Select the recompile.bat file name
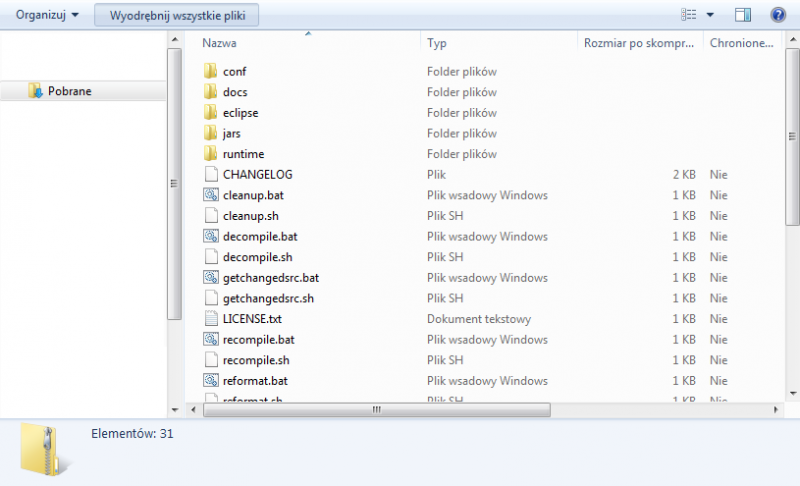This screenshot has height=486, width=800. [x=259, y=339]
